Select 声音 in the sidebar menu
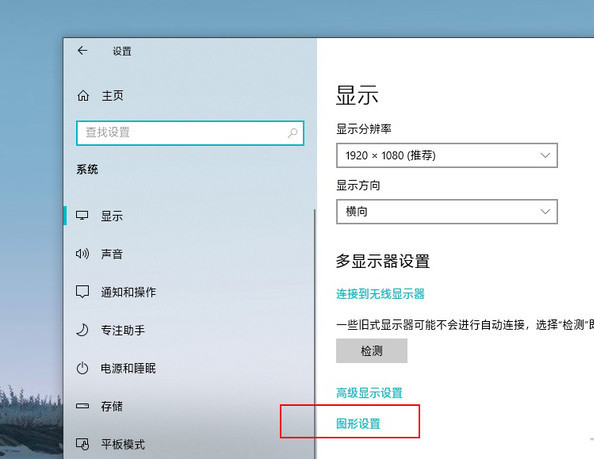The width and height of the screenshot is (594, 459). (112, 254)
